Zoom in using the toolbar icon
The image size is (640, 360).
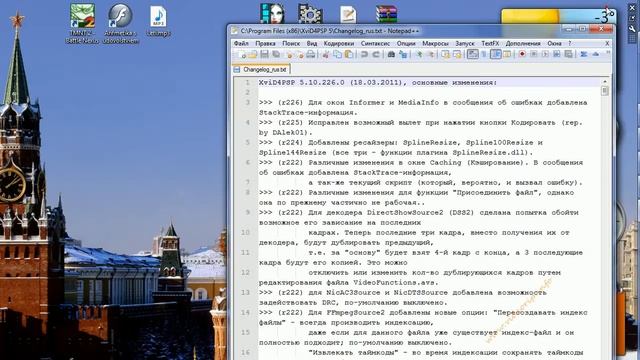click(x=419, y=54)
